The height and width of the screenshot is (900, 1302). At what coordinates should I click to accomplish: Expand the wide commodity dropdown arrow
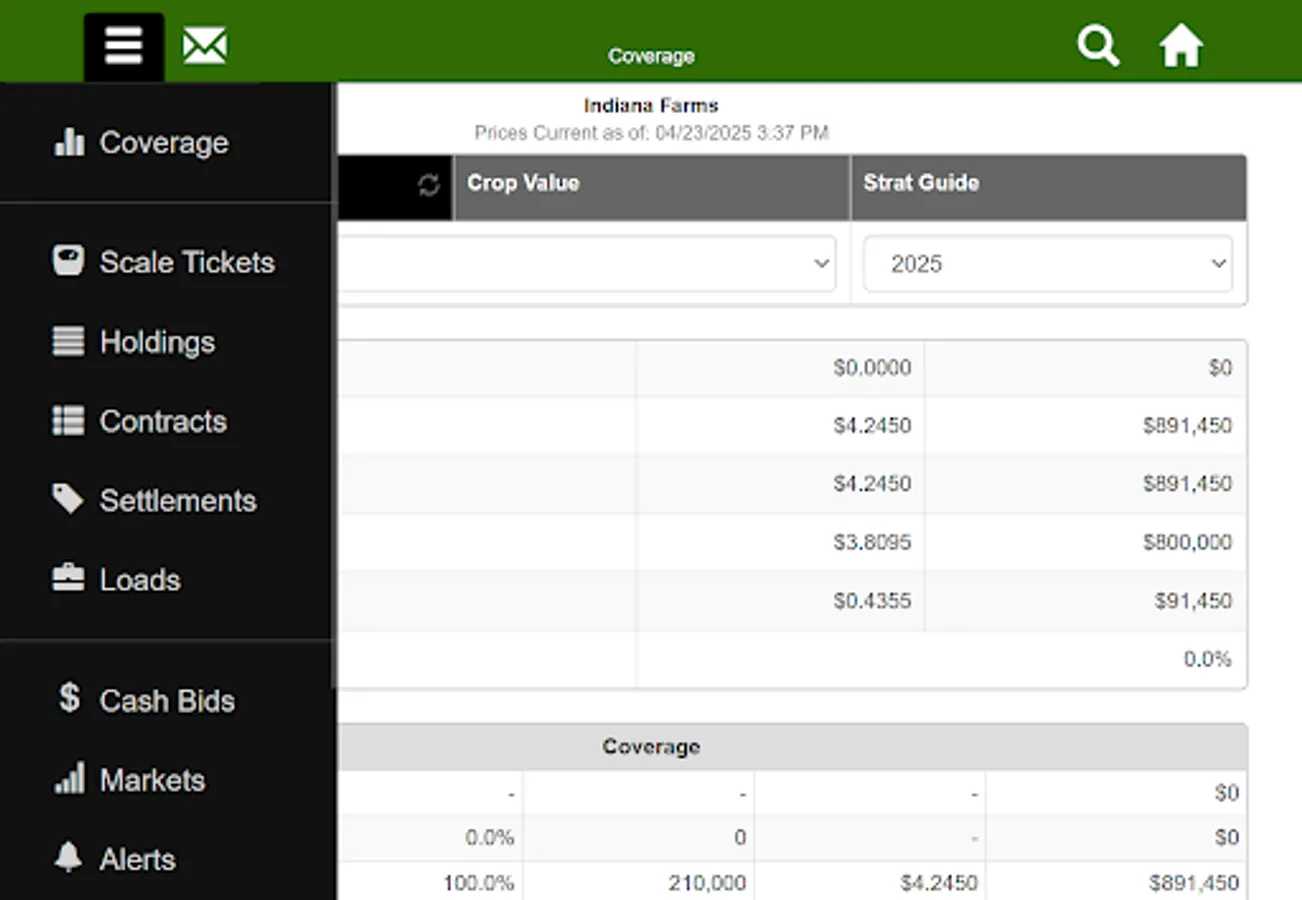[821, 264]
